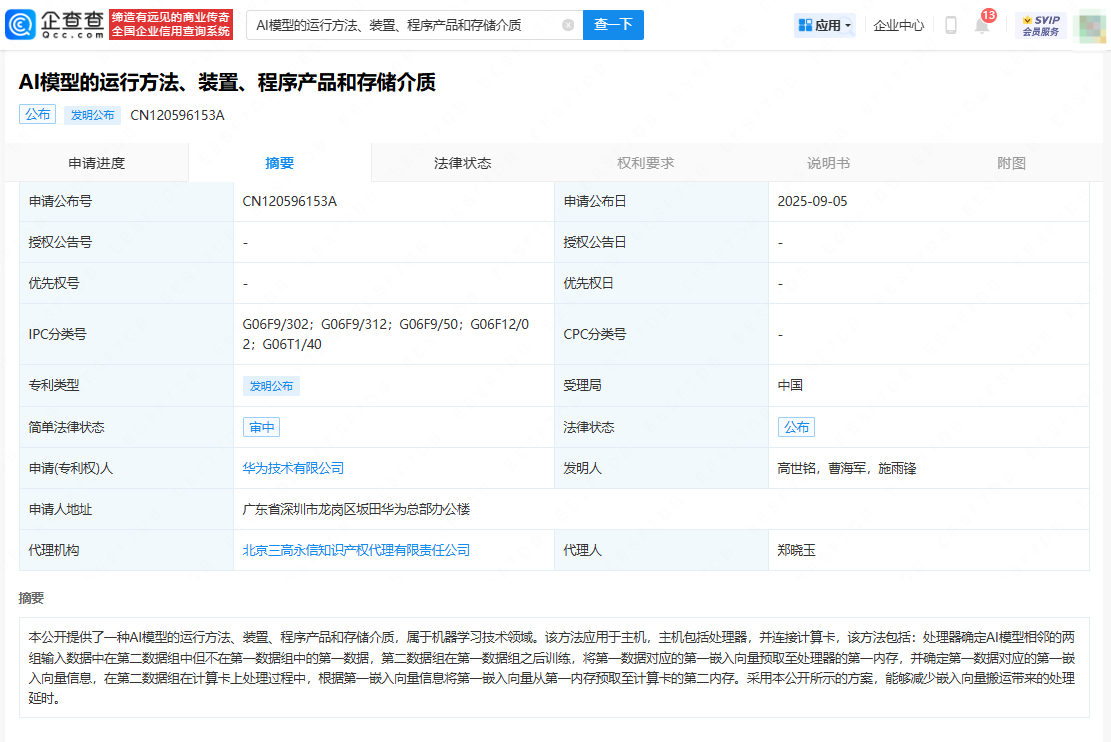Open notifications bell with 13 badge

(981, 25)
